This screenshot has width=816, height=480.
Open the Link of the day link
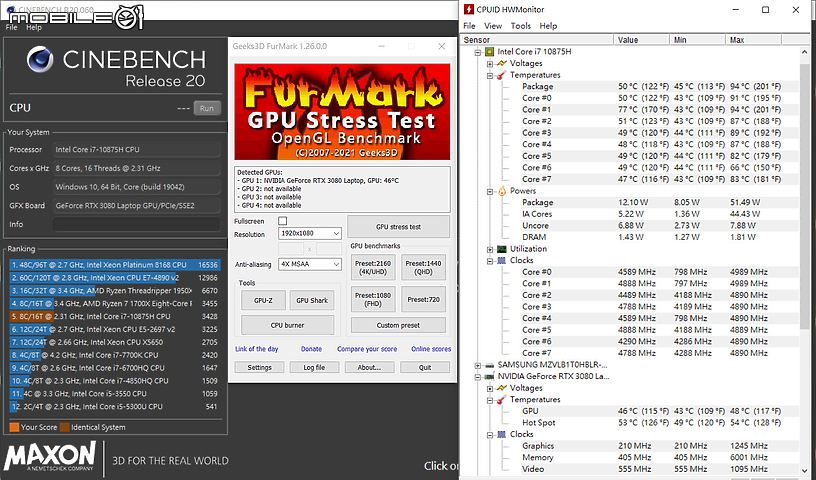257,349
